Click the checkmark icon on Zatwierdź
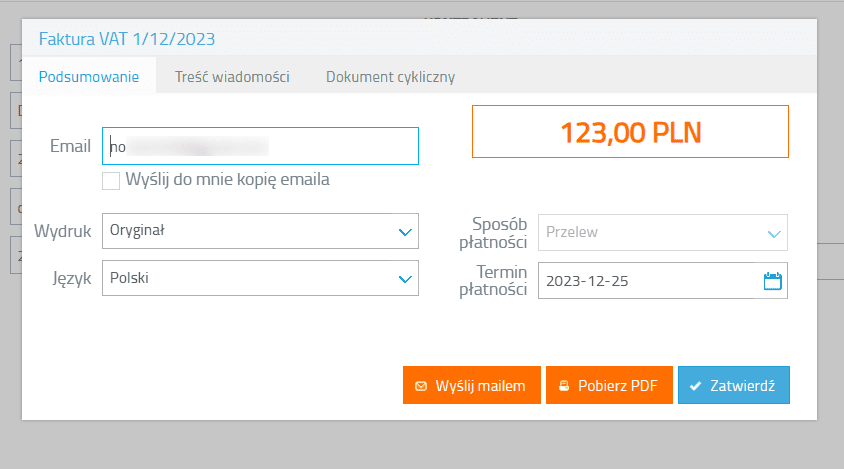 [695, 385]
